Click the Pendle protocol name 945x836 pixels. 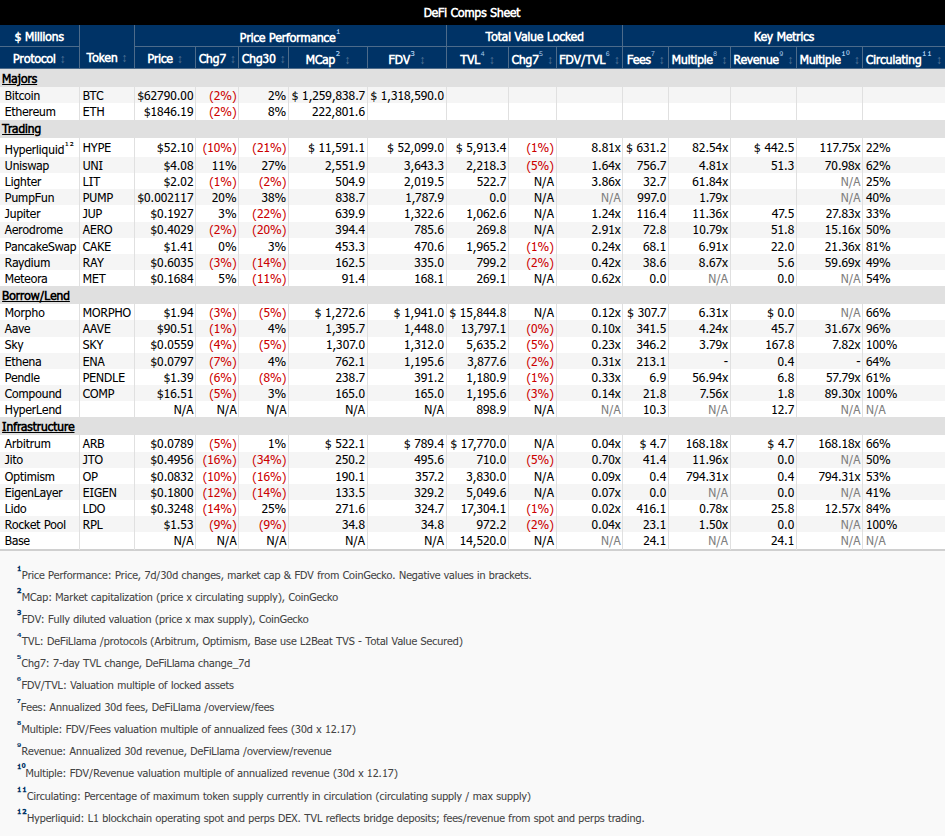(x=22, y=378)
